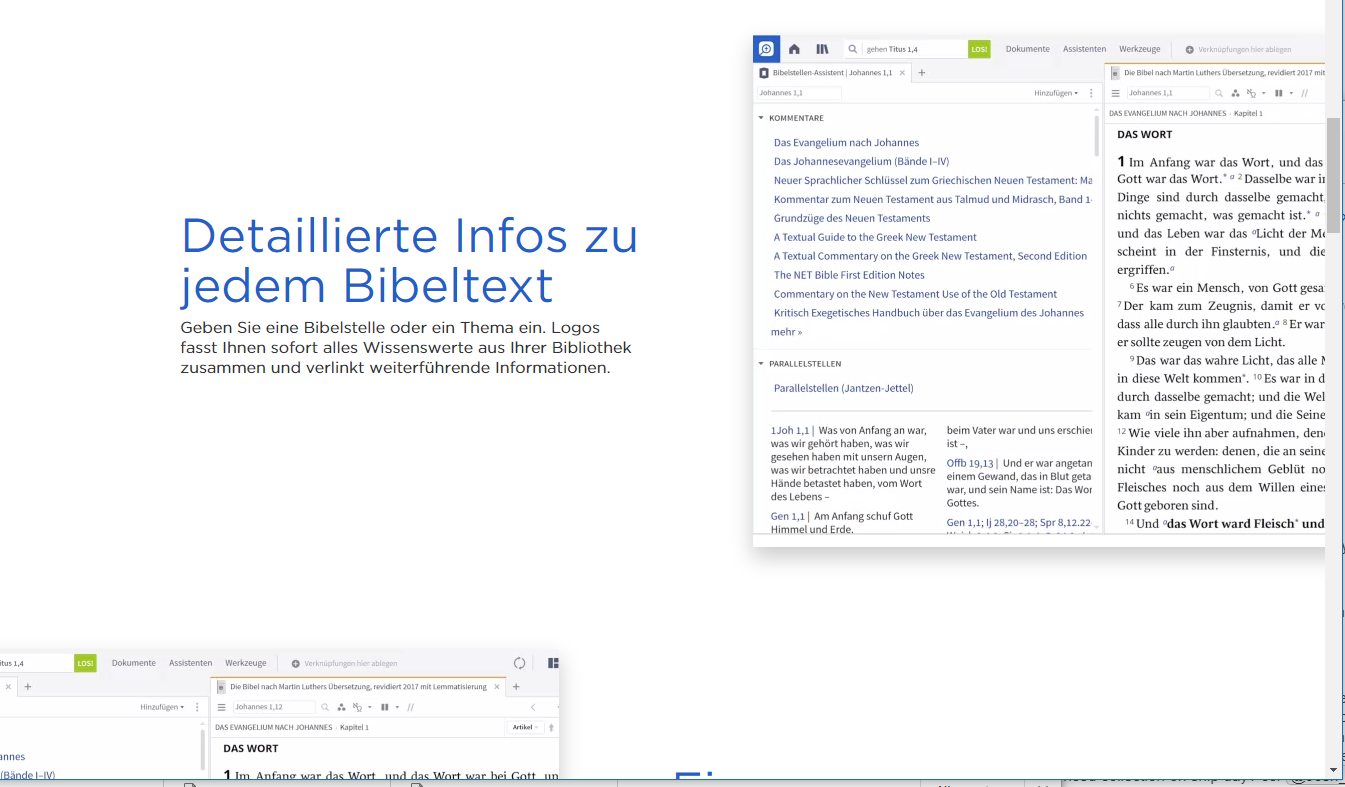Open 'Parallelstellen (Jantzen-Jettel)' link

click(843, 389)
